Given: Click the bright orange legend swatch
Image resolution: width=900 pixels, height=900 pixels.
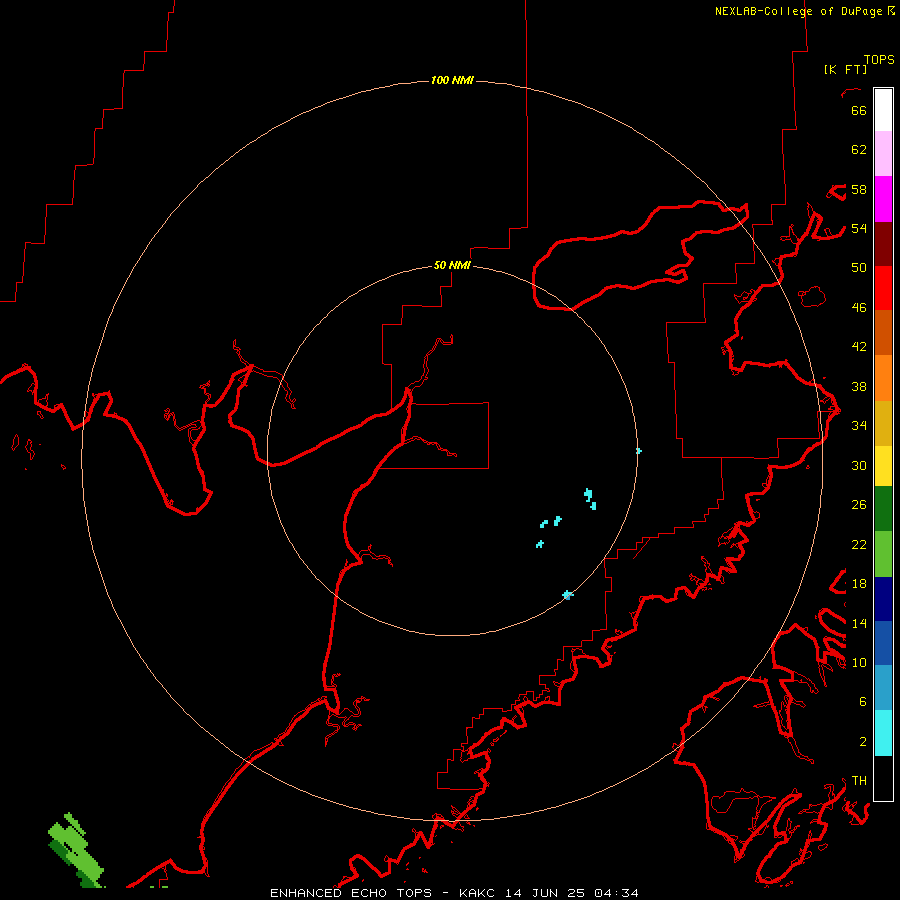Looking at the screenshot, I should [883, 378].
